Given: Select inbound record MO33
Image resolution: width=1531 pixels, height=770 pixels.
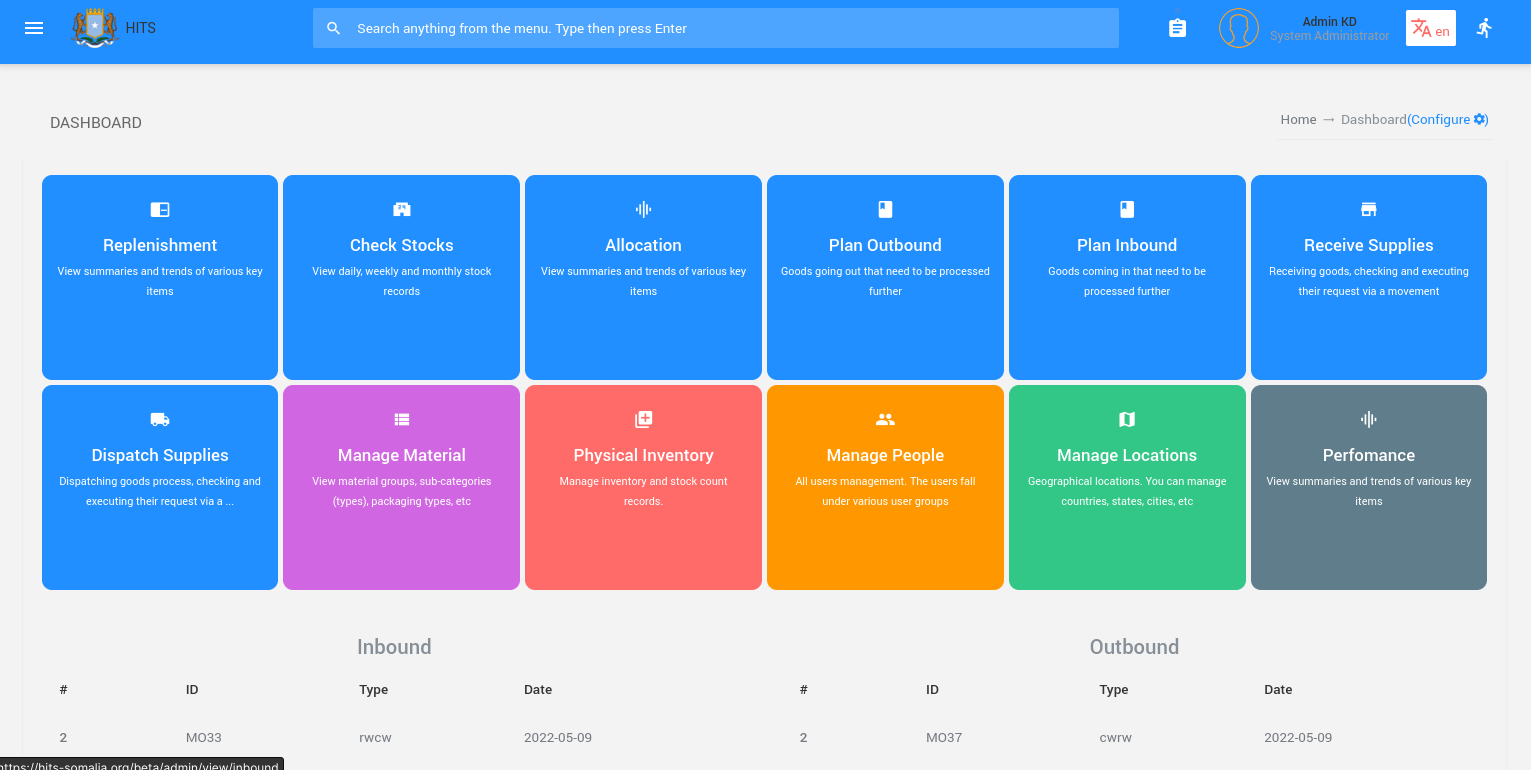Looking at the screenshot, I should tap(204, 738).
